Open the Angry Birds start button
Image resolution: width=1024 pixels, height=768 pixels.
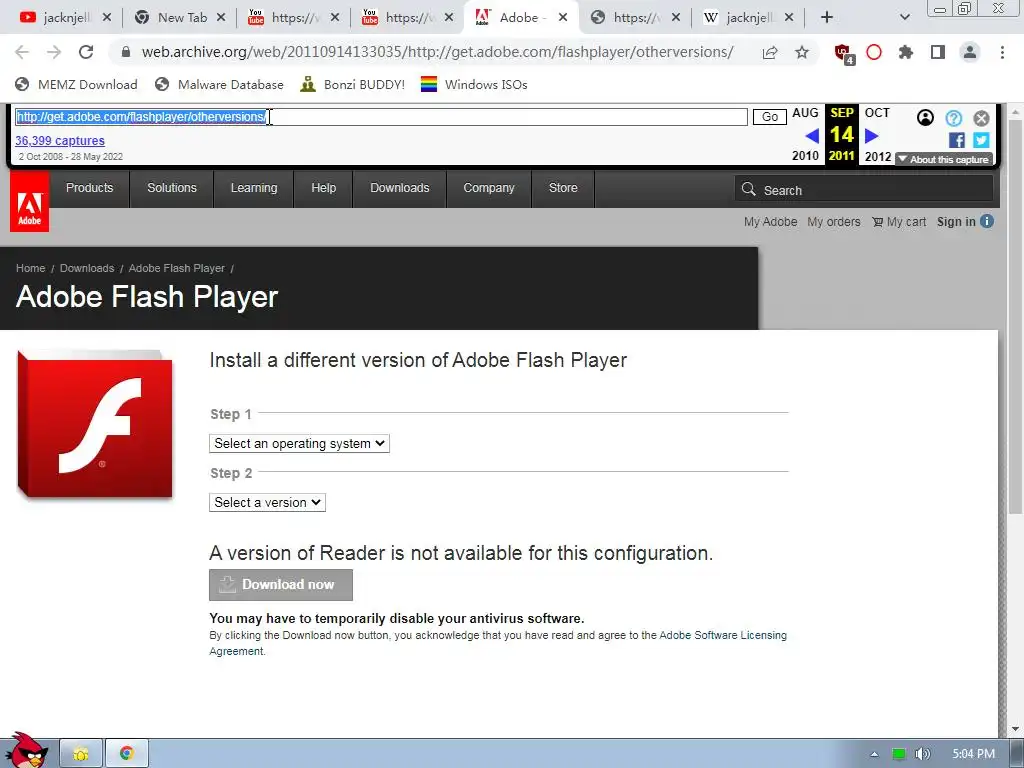coord(26,750)
